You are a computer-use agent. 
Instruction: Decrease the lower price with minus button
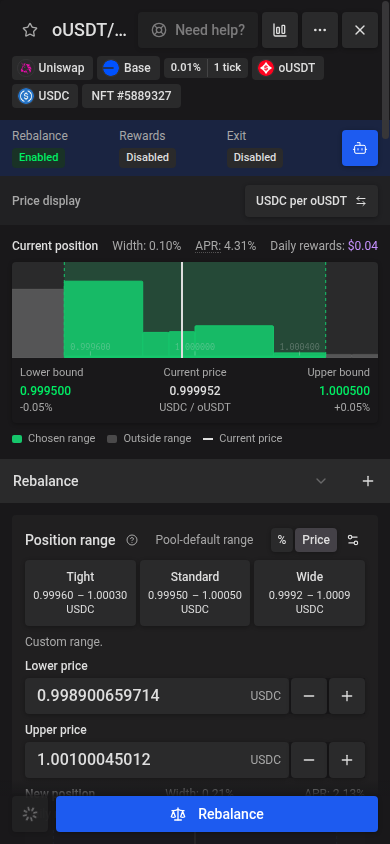309,696
